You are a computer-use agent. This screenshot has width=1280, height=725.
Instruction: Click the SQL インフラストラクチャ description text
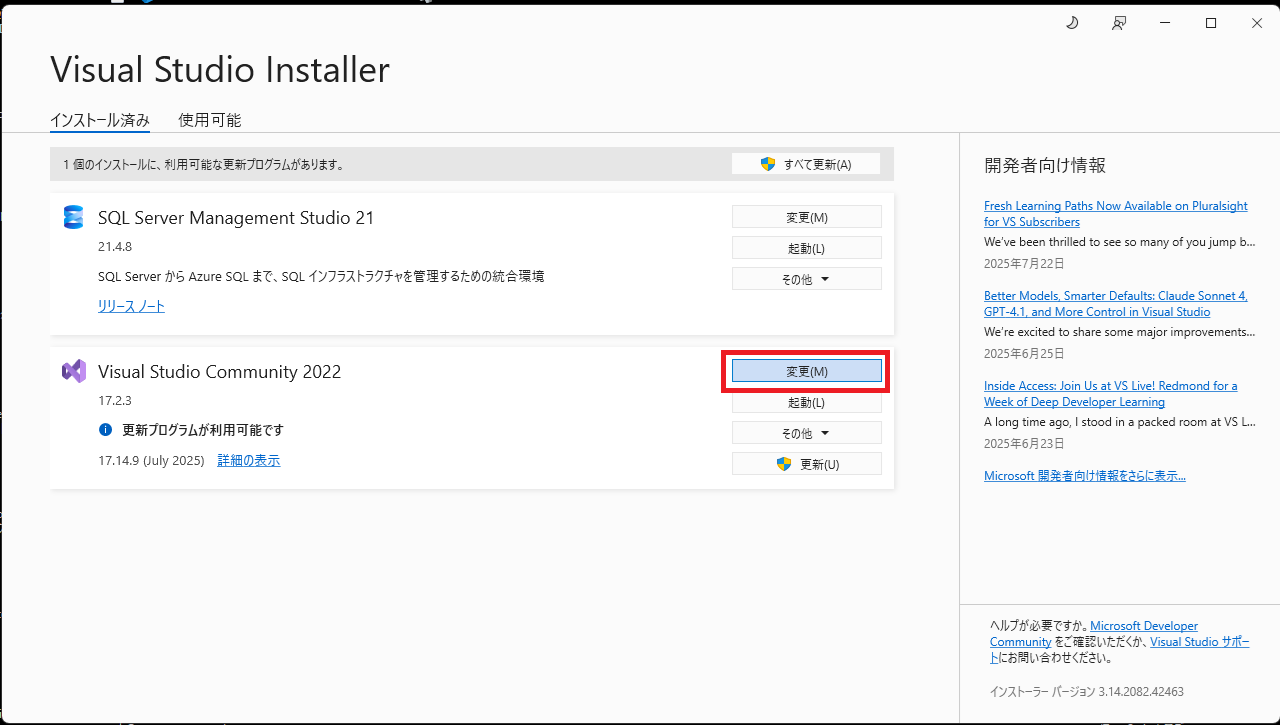[x=321, y=276]
